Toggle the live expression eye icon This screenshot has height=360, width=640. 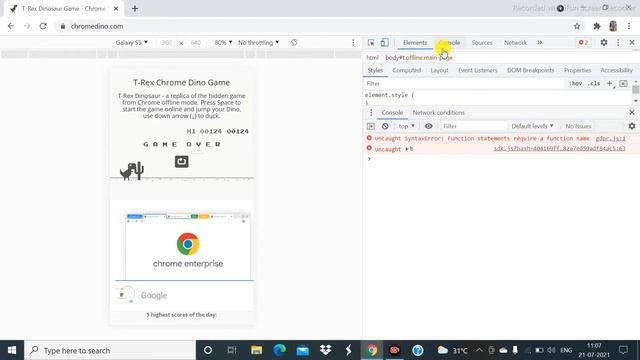click(x=429, y=126)
